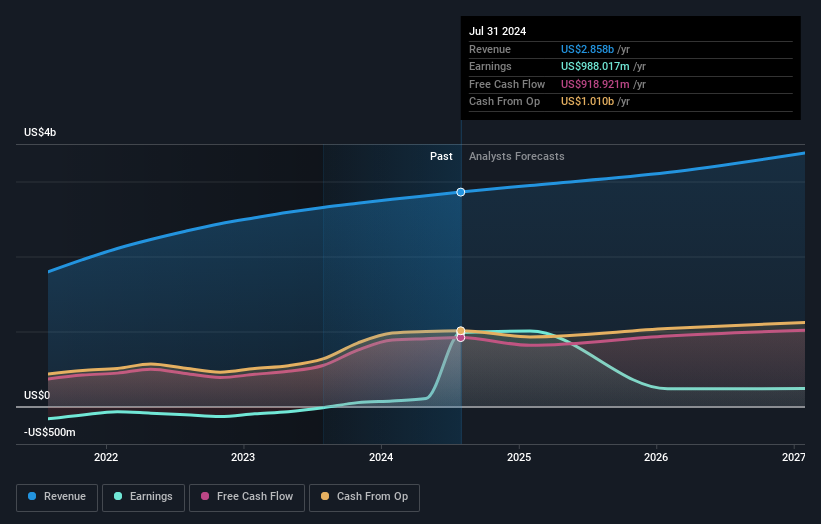This screenshot has width=821, height=524.
Task: Click the US$0 y-axis label
Action: point(37,395)
